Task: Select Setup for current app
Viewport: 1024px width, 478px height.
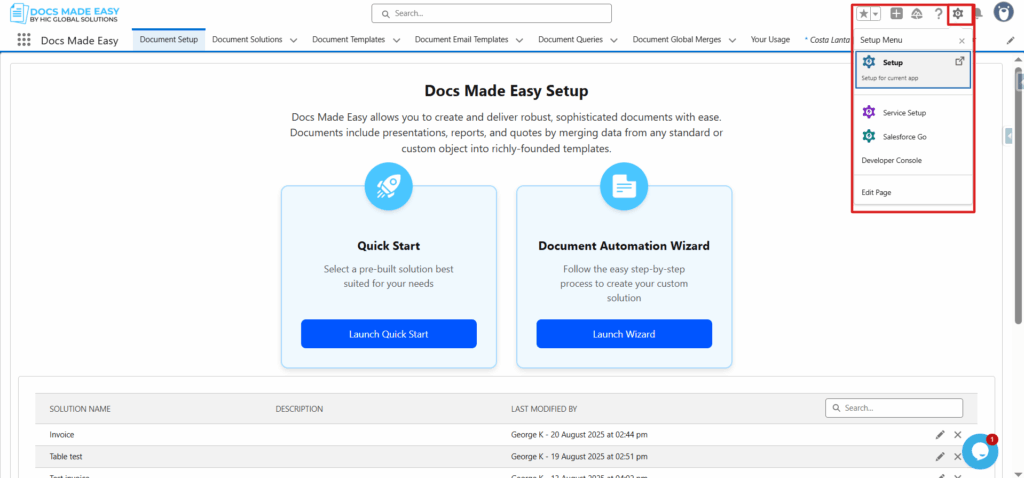Action: (912, 69)
